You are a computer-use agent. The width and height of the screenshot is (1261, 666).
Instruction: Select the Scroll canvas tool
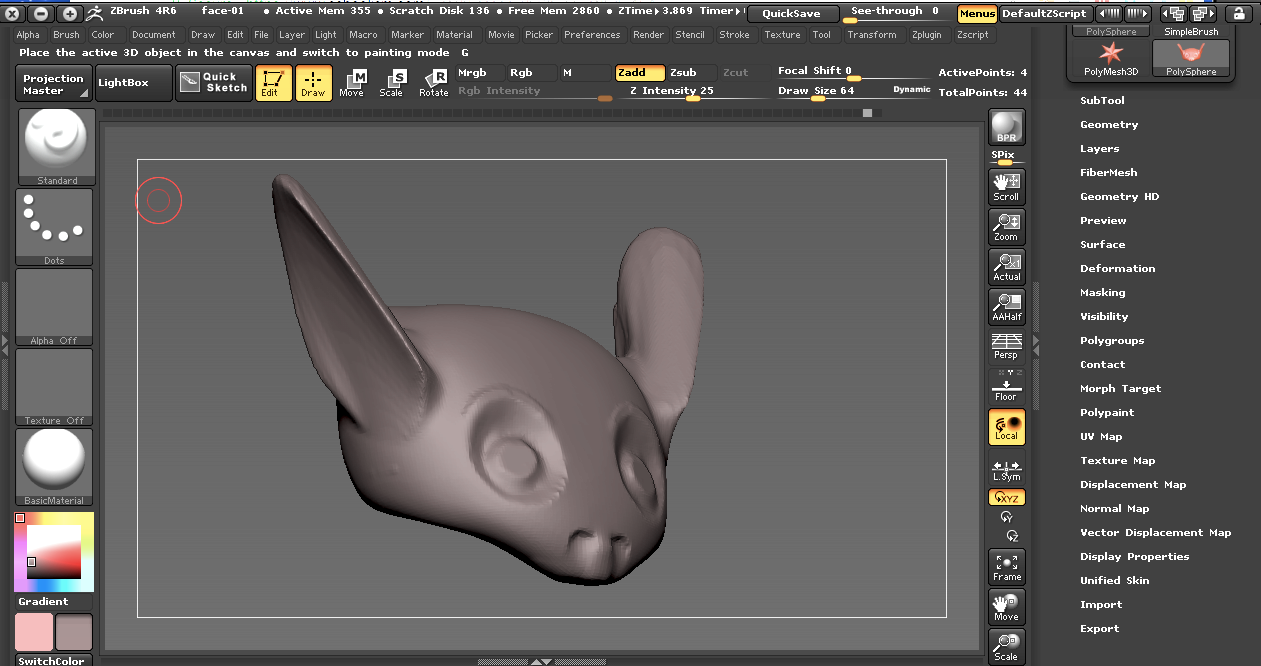pyautogui.click(x=1006, y=187)
